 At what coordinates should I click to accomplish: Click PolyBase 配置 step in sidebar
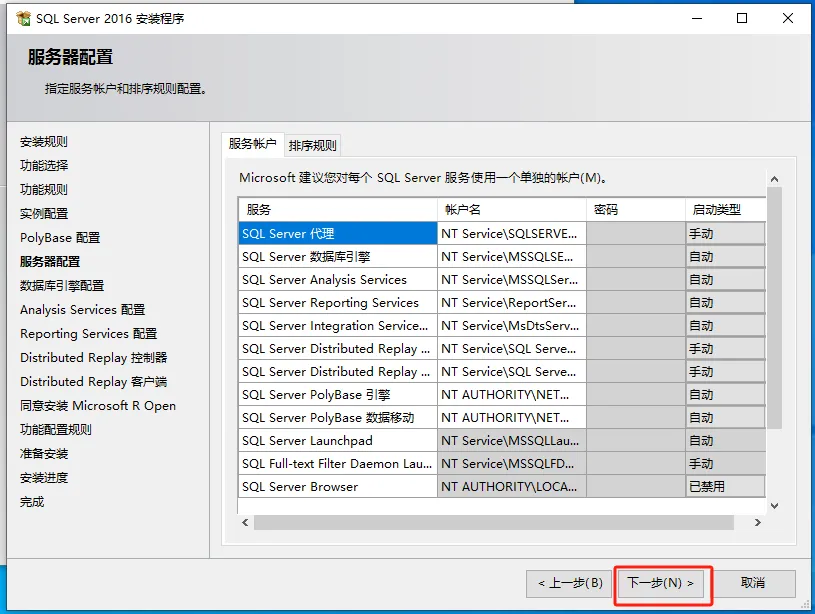pos(60,238)
